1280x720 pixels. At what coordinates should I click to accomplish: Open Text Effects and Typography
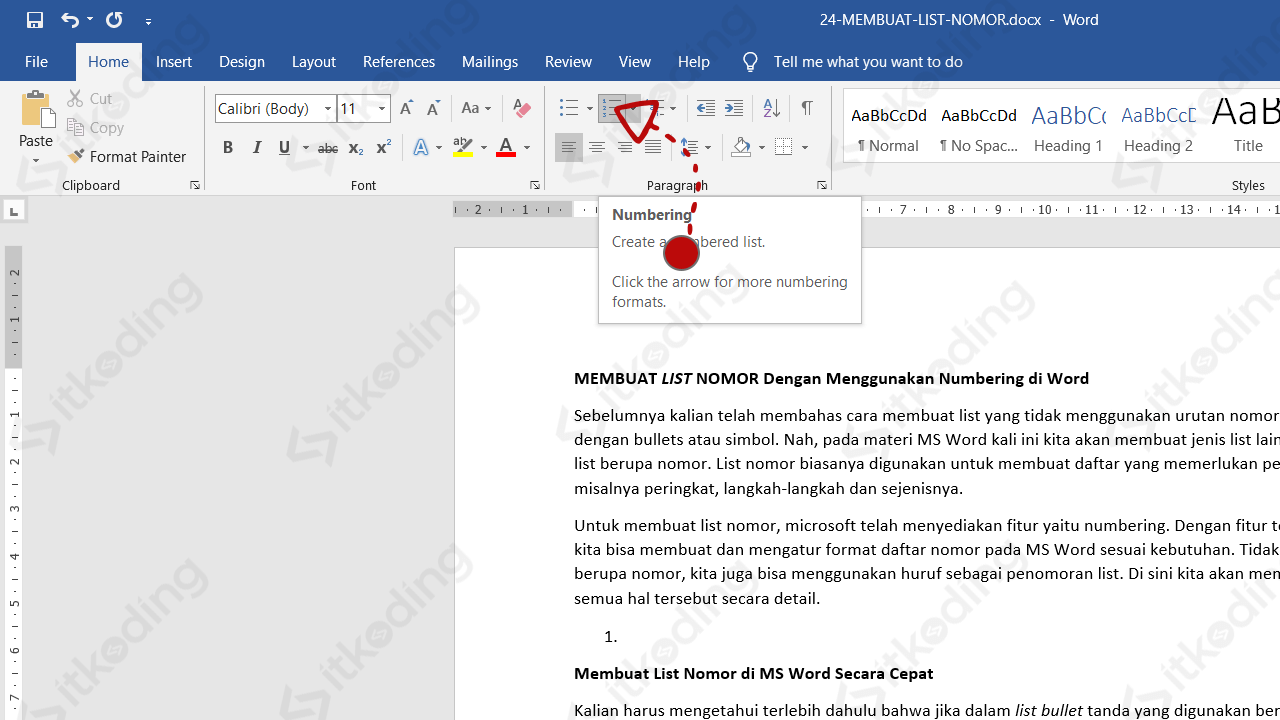point(421,147)
